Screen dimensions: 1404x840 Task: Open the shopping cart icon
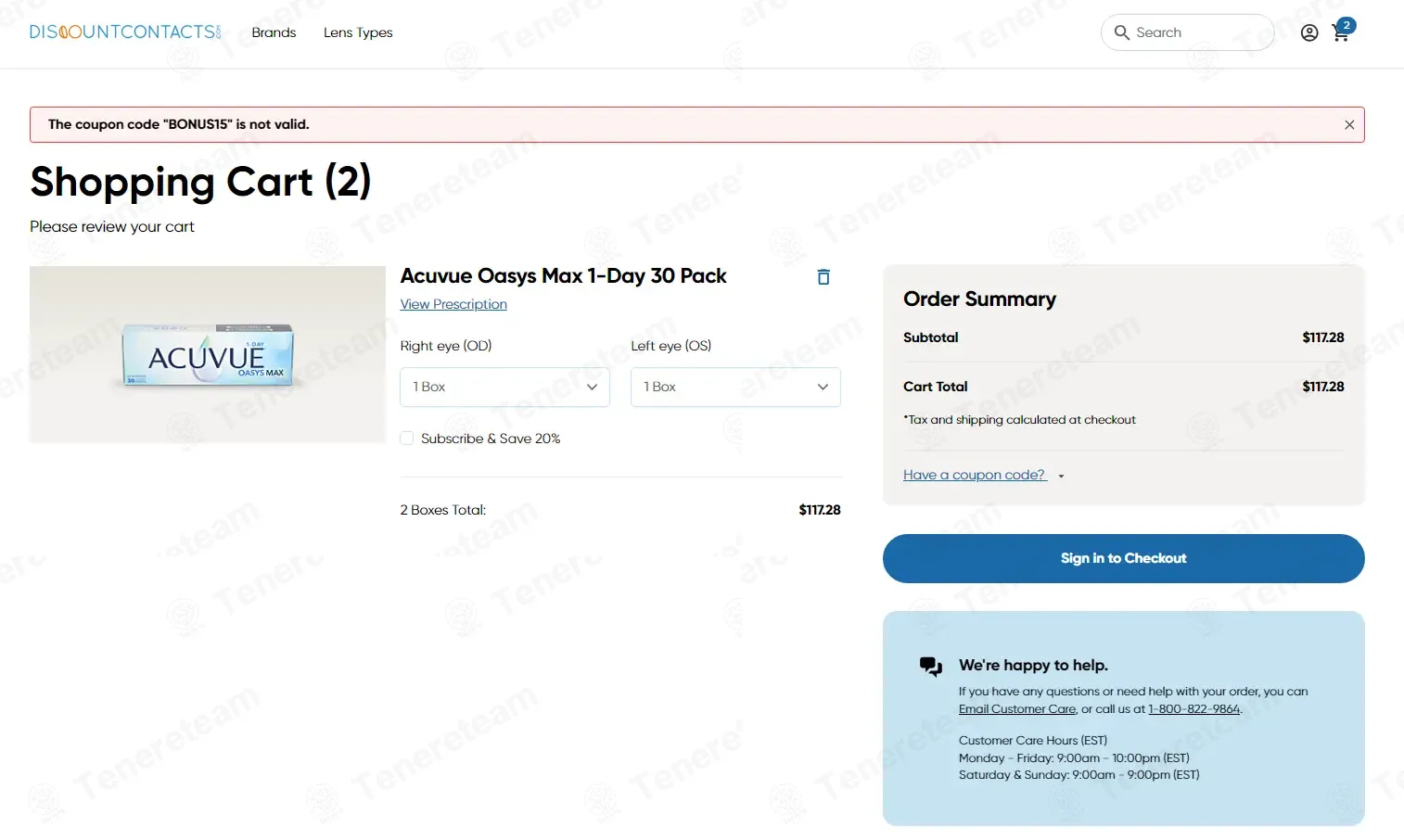(1340, 34)
